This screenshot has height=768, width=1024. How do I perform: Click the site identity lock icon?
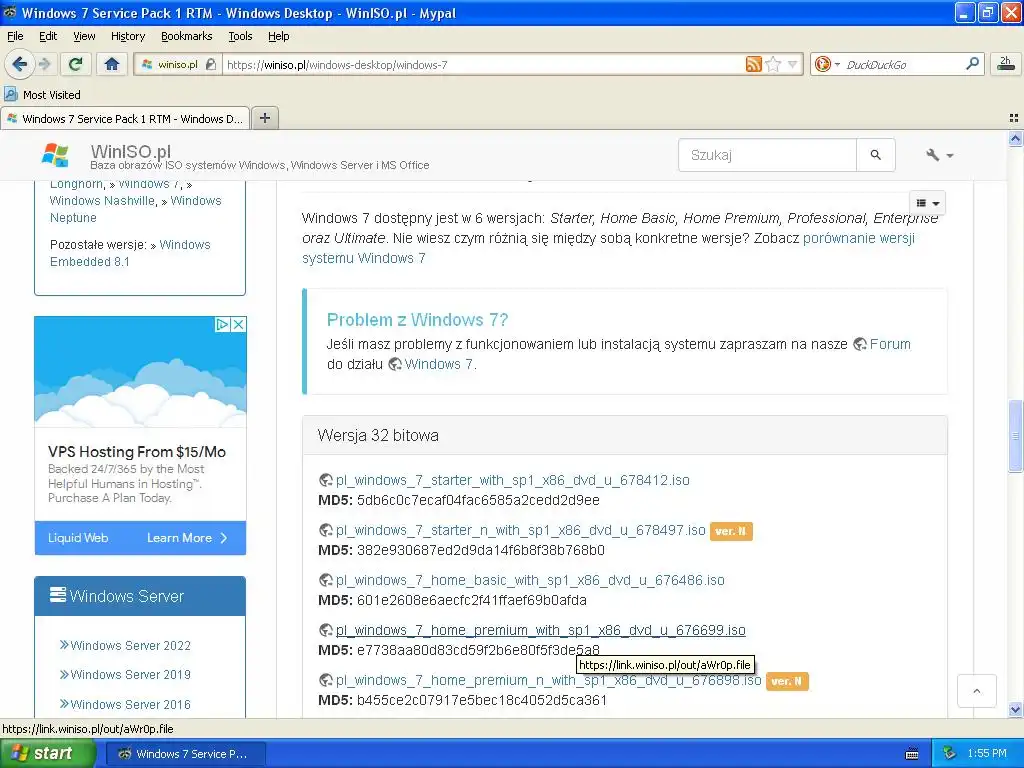pyautogui.click(x=210, y=64)
